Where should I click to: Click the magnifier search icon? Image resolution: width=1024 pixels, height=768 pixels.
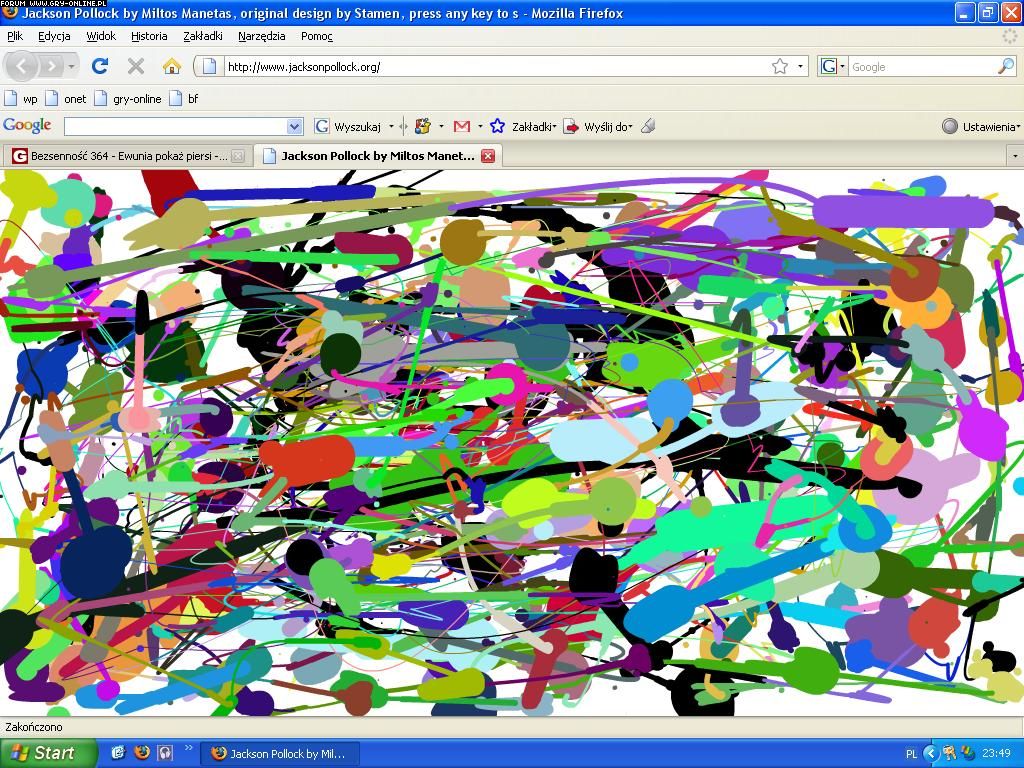click(1006, 67)
